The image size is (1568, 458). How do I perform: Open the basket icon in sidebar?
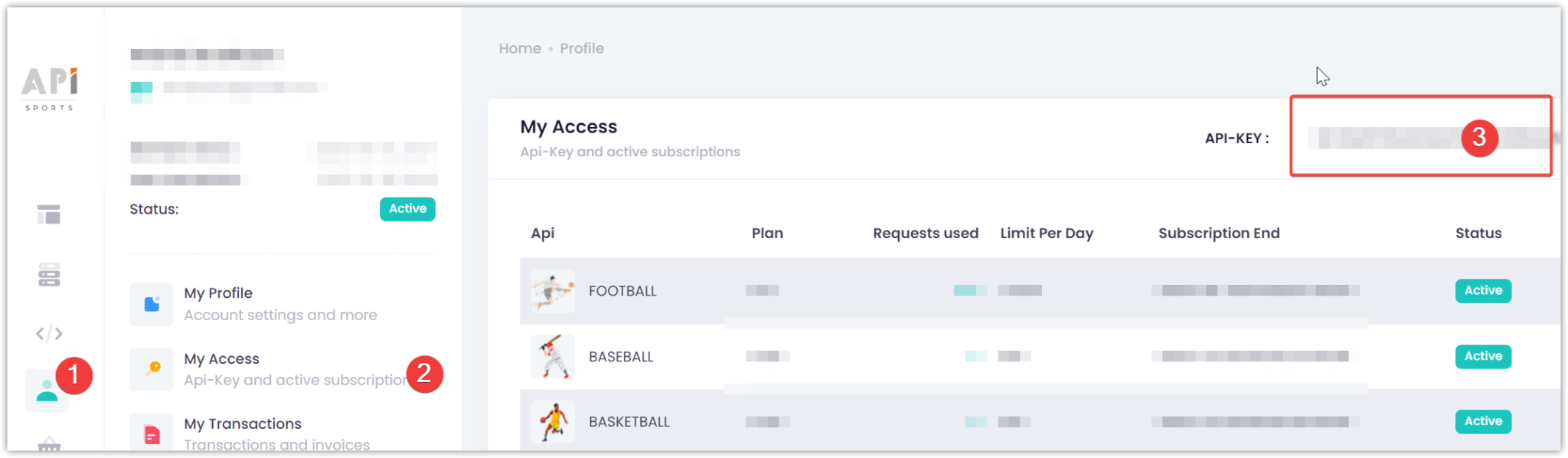coord(49,444)
